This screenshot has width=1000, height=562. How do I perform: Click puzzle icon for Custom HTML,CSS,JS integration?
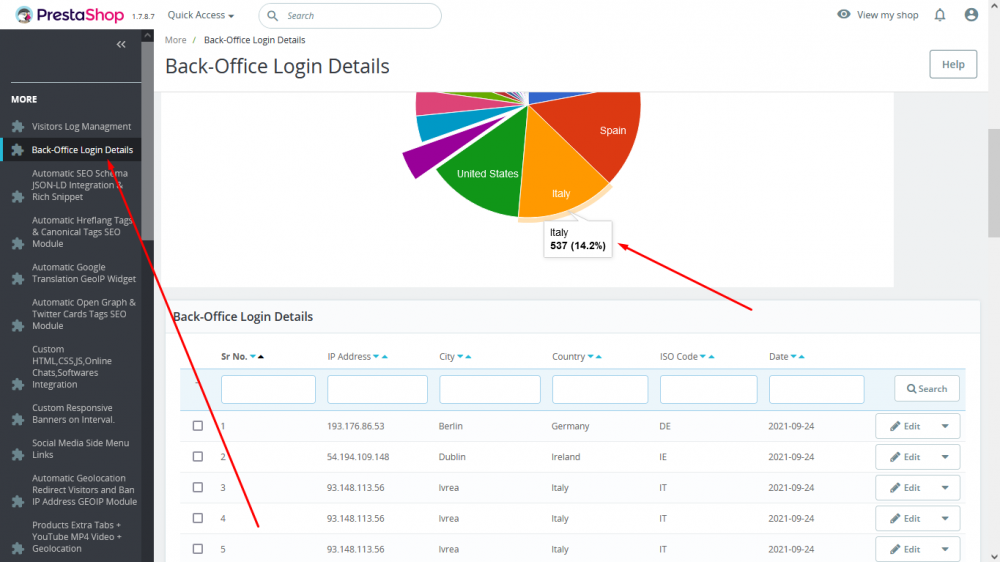pyautogui.click(x=18, y=384)
